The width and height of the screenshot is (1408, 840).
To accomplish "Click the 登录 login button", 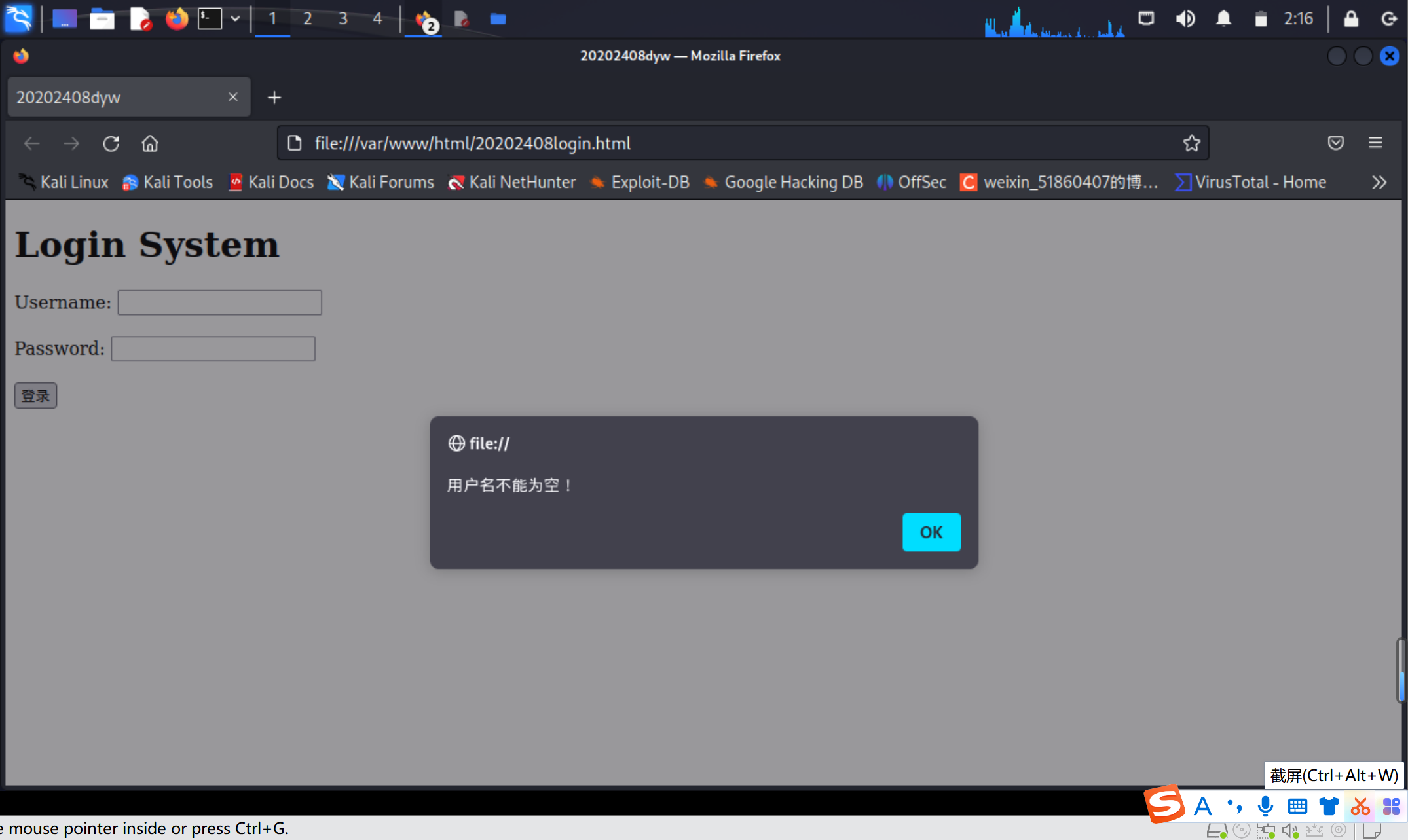I will 36,395.
